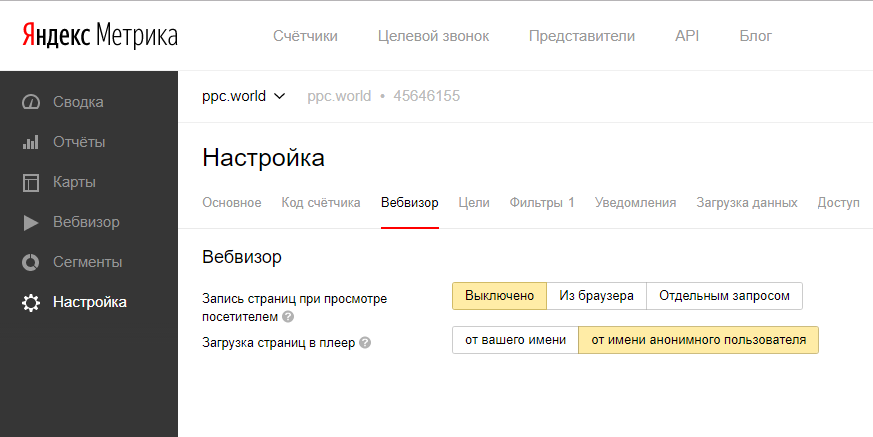Switch to the Код счётчика tab
Screen dimensions: 873x437
click(320, 203)
